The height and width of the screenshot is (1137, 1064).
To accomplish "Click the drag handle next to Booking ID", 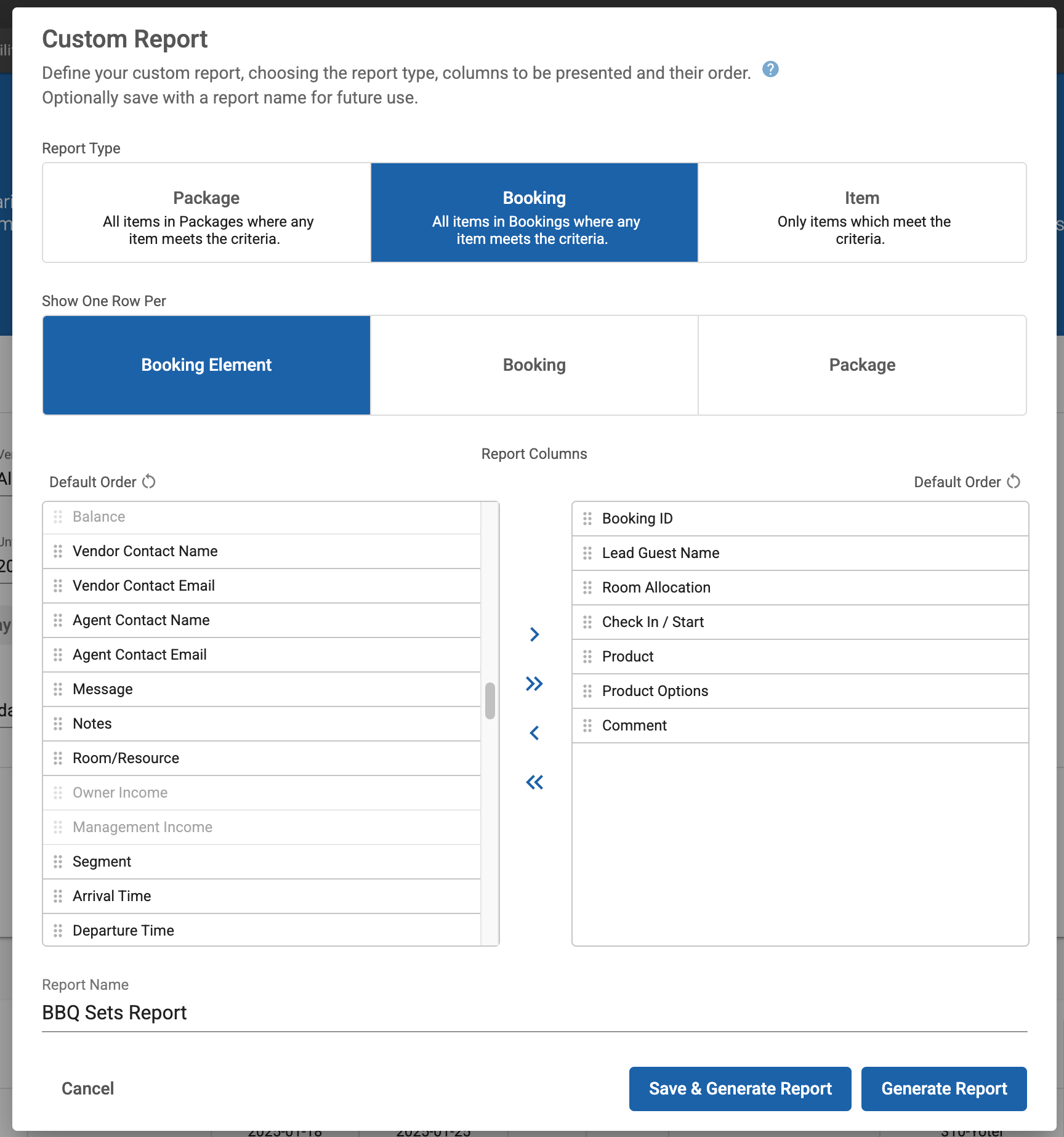I will pyautogui.click(x=588, y=519).
